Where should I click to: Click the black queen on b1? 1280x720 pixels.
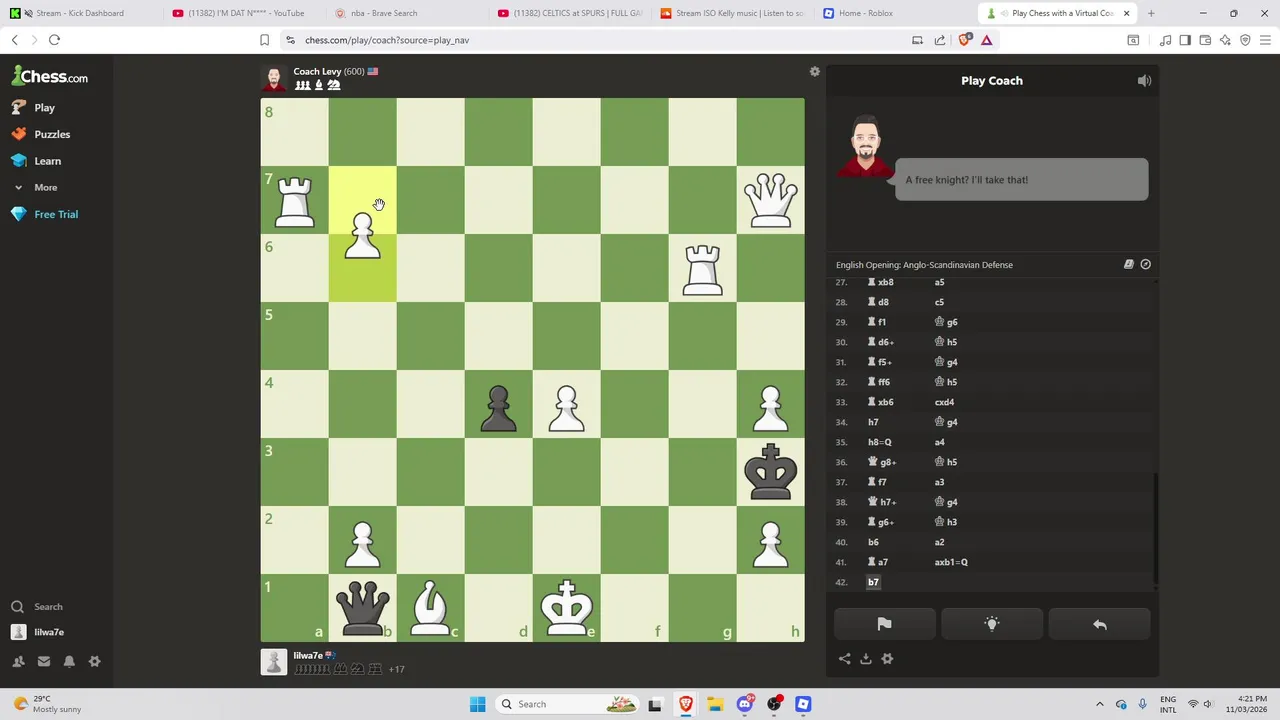coord(363,608)
